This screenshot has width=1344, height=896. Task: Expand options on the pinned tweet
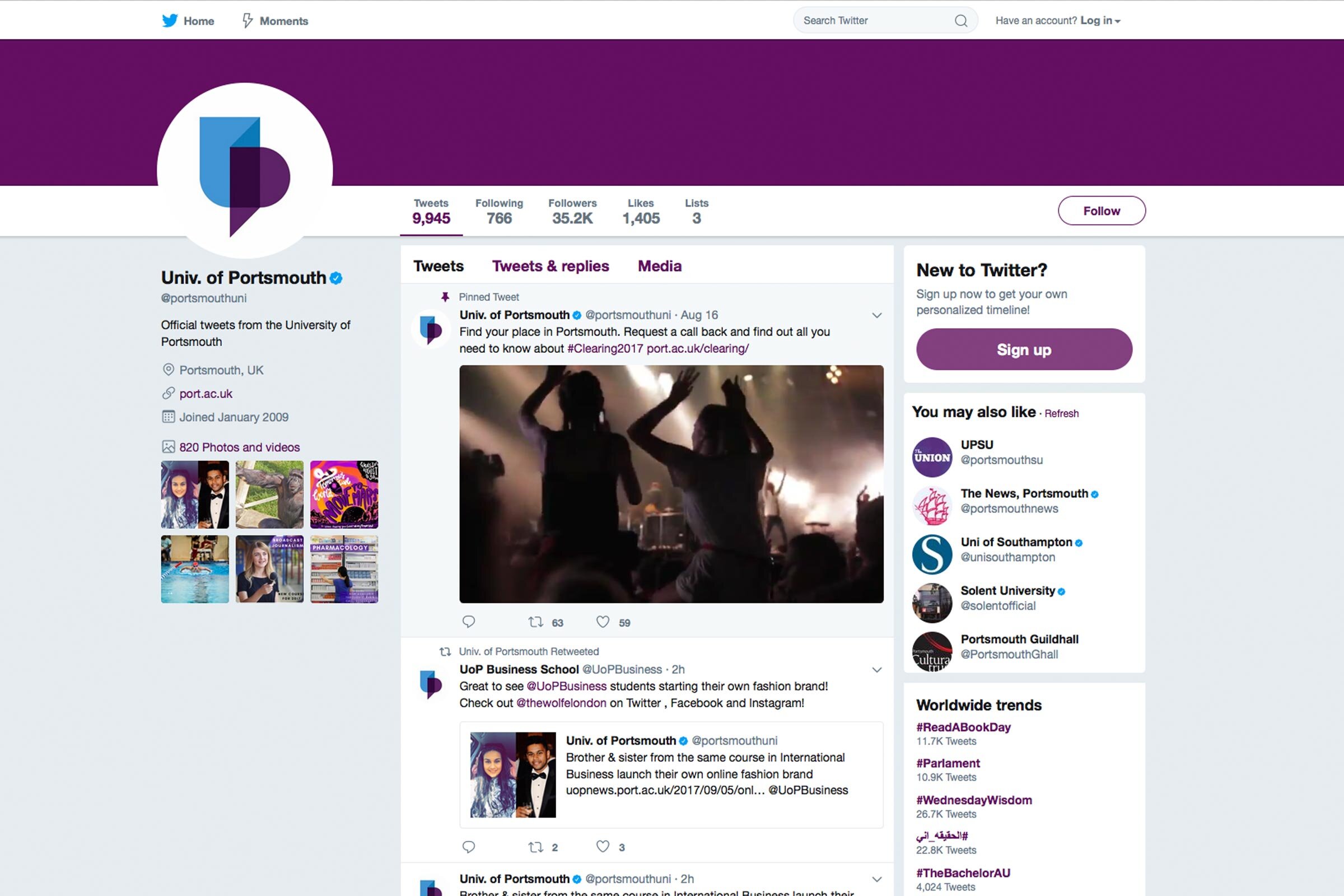click(x=876, y=315)
